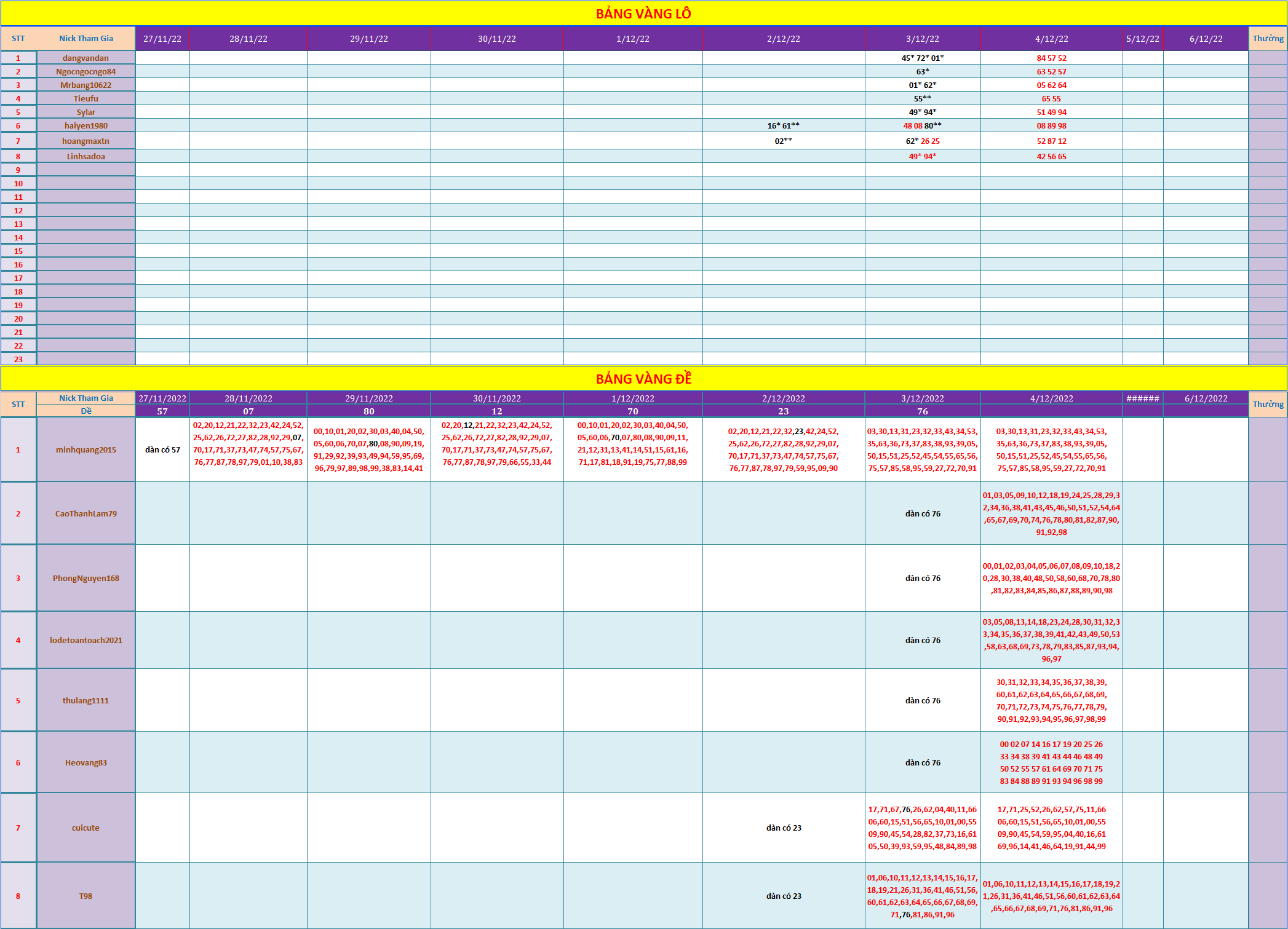Select the cell '42 56 65'

coord(1052,156)
